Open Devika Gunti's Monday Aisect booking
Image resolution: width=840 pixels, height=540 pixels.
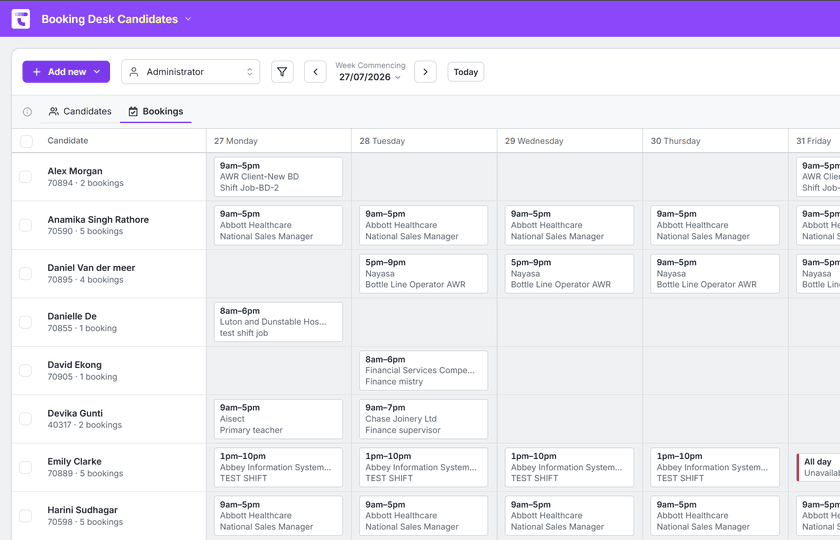point(278,418)
